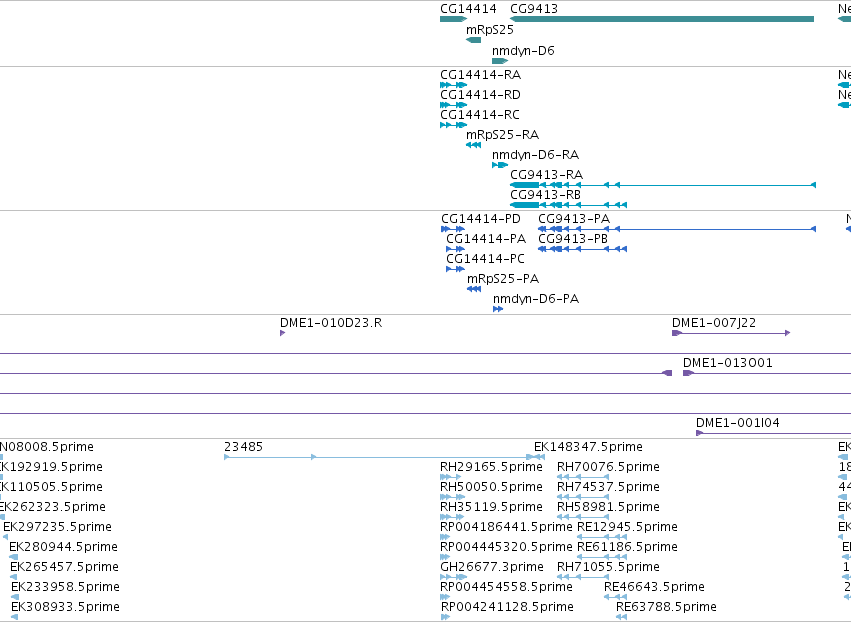The height and width of the screenshot is (622, 851).
Task: Select the CG9413-PB protein label
Action: click(573, 239)
